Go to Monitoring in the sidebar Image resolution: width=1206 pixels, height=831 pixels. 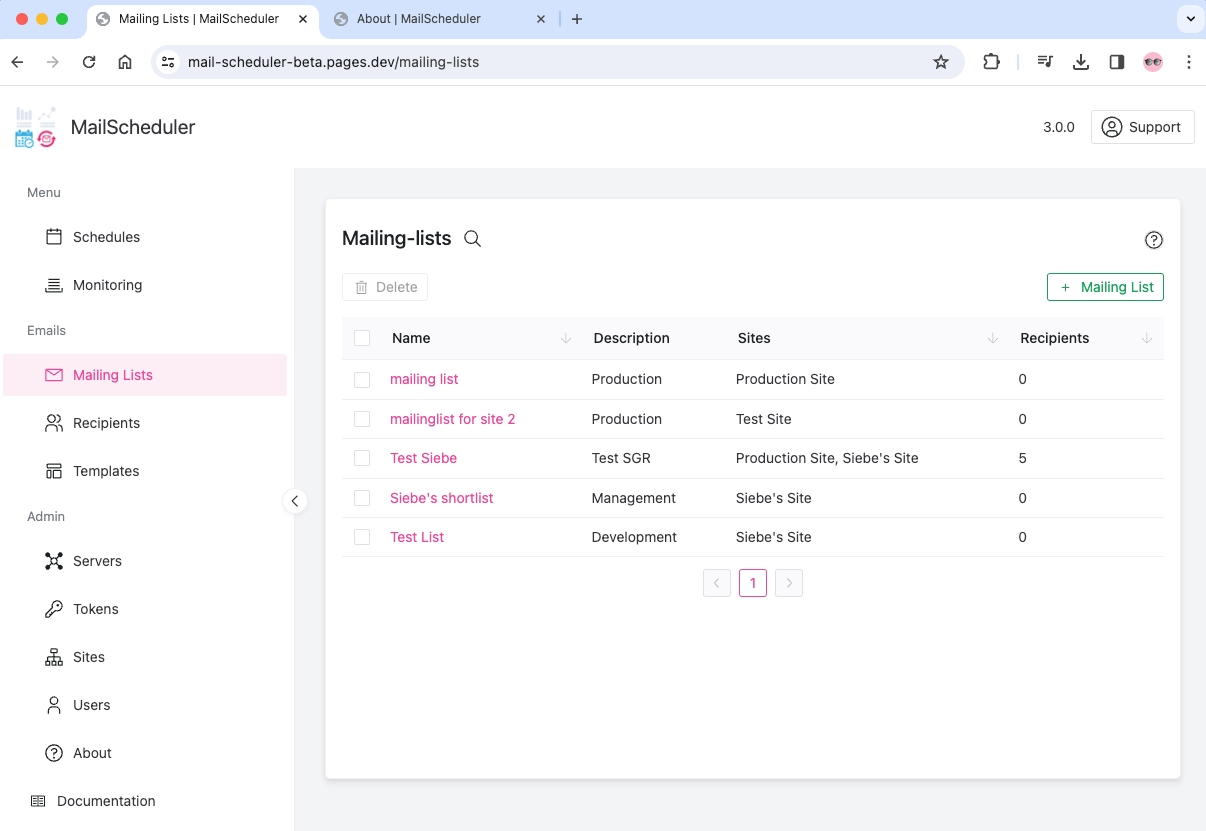coord(107,285)
